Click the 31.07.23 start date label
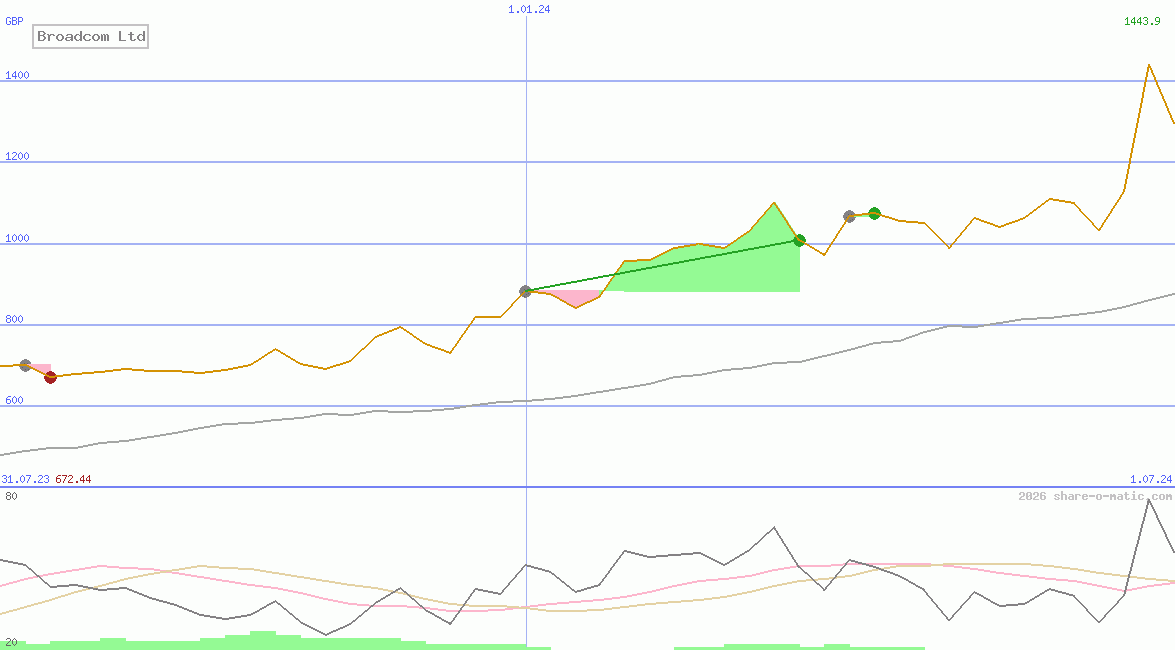 25,479
